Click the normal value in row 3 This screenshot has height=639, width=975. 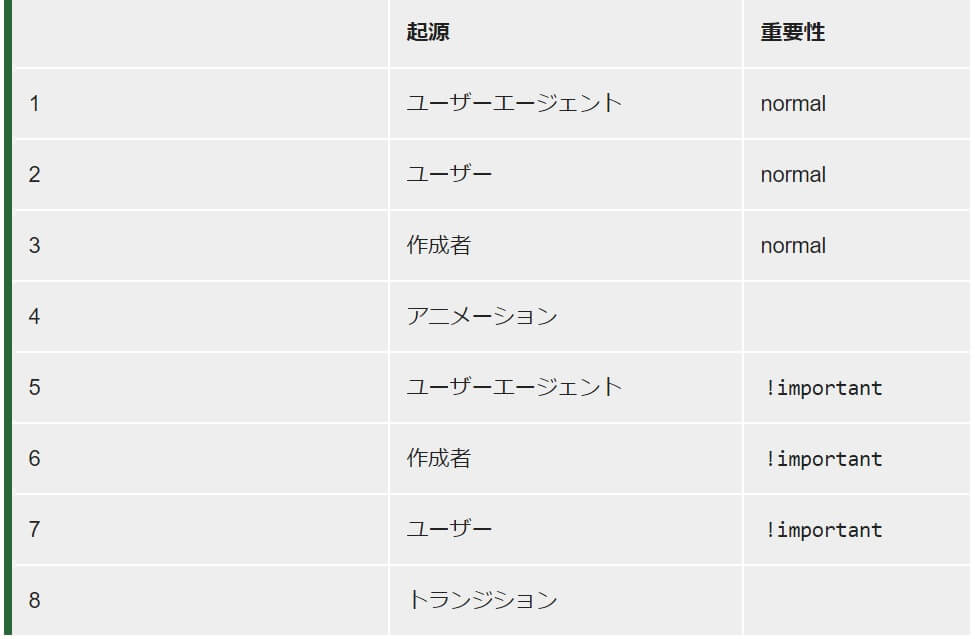pos(793,245)
